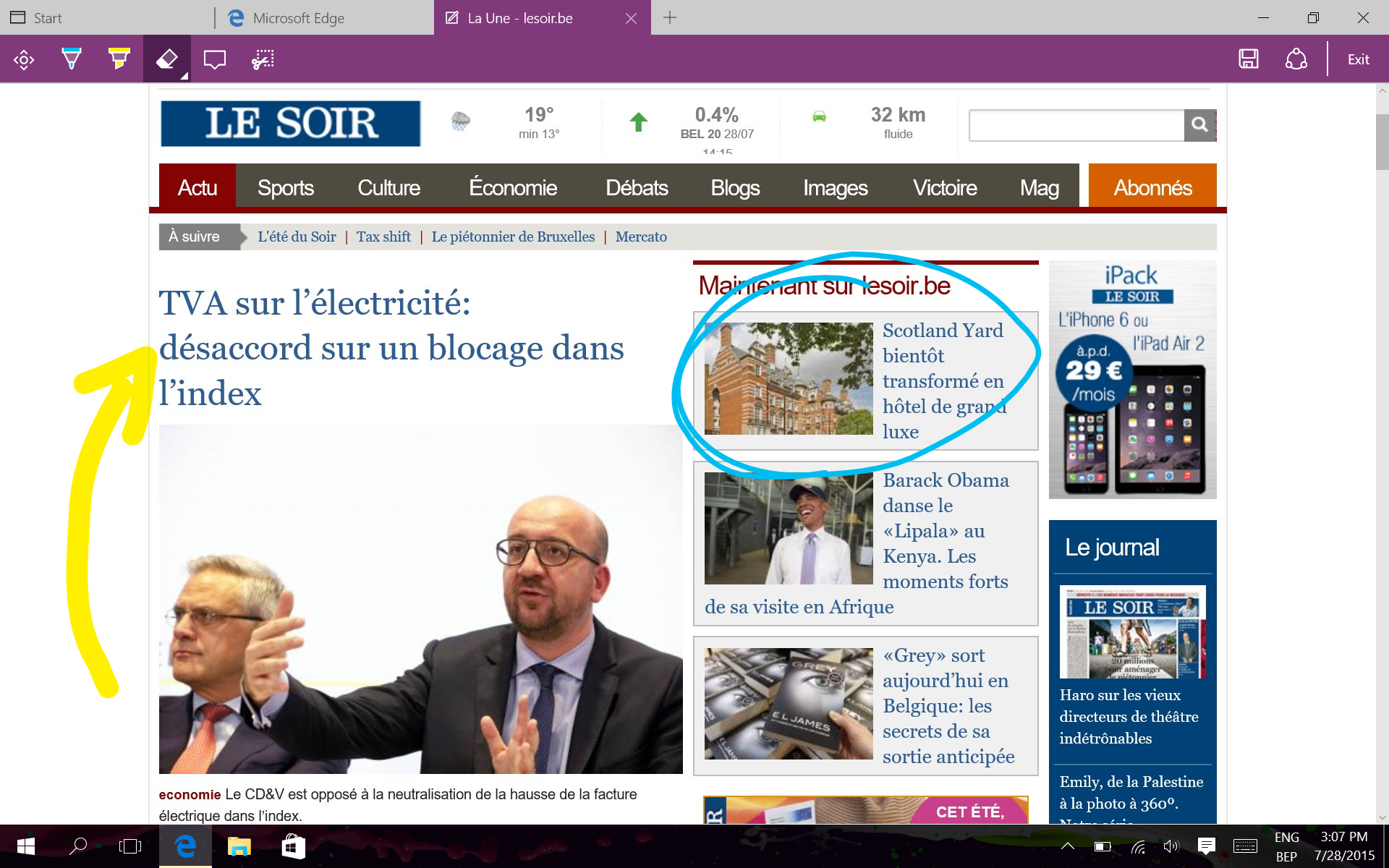This screenshot has height=868, width=1389.
Task: Open the Wi-Fi network tray icon
Action: click(1138, 846)
